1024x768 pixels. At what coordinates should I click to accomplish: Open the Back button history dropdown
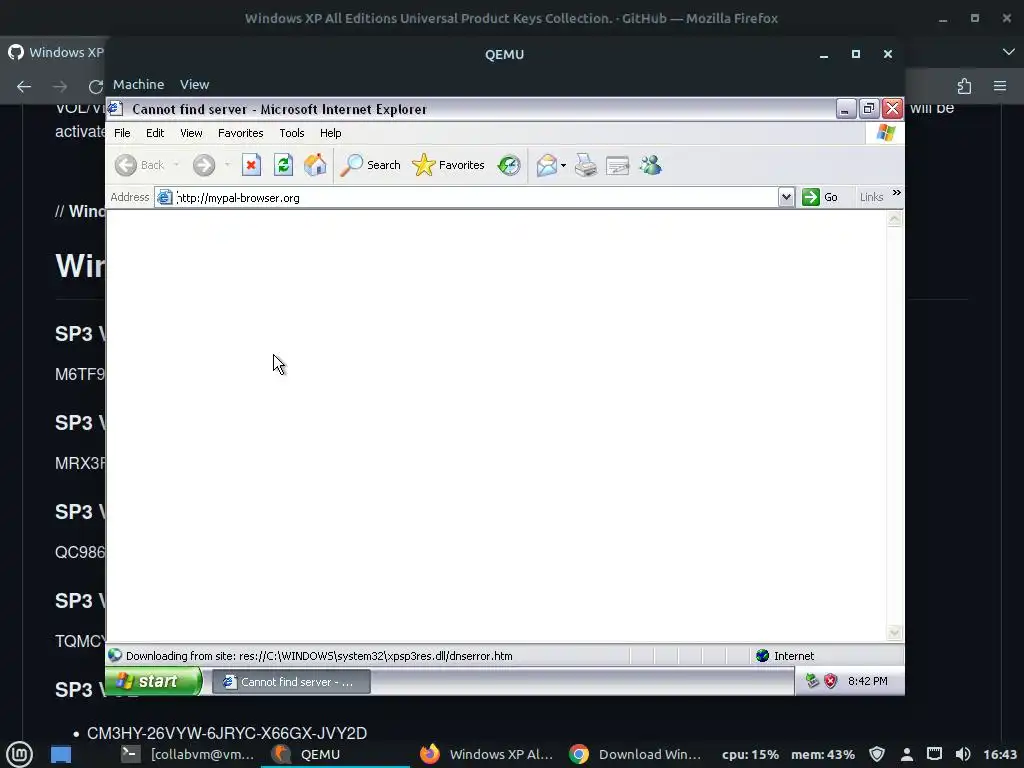(176, 165)
